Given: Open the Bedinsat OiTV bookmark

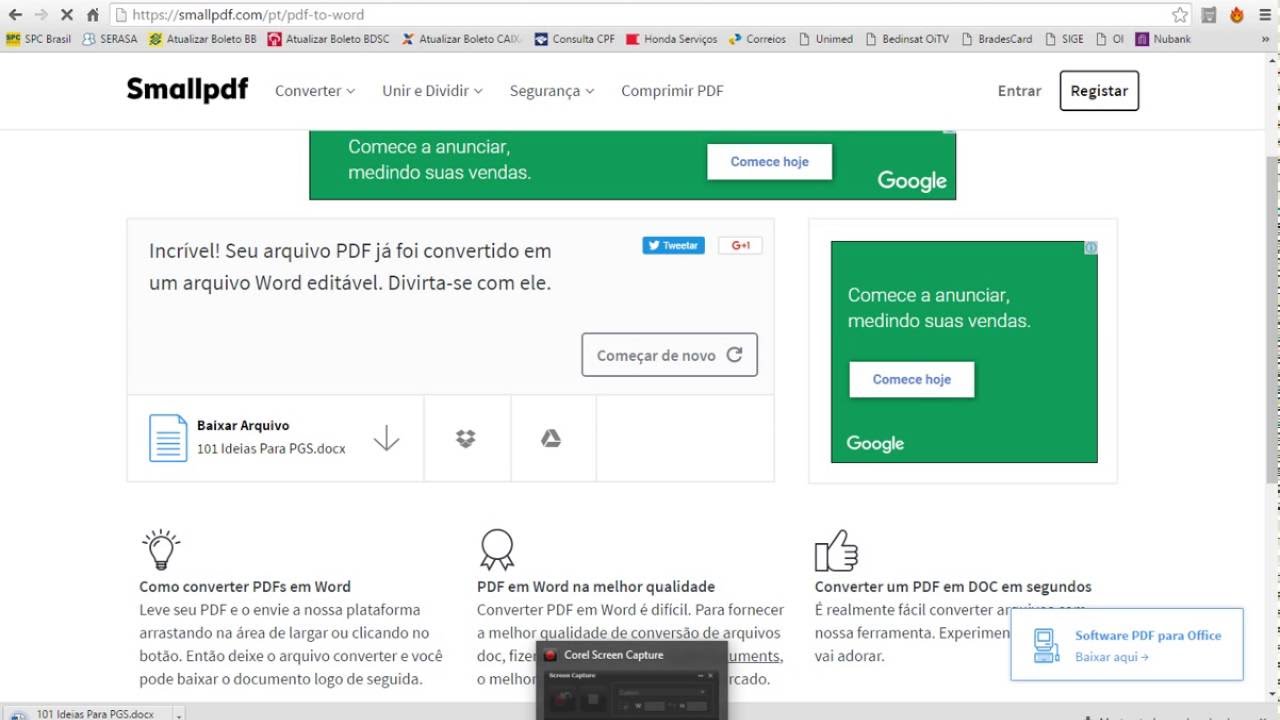Looking at the screenshot, I should coord(907,39).
